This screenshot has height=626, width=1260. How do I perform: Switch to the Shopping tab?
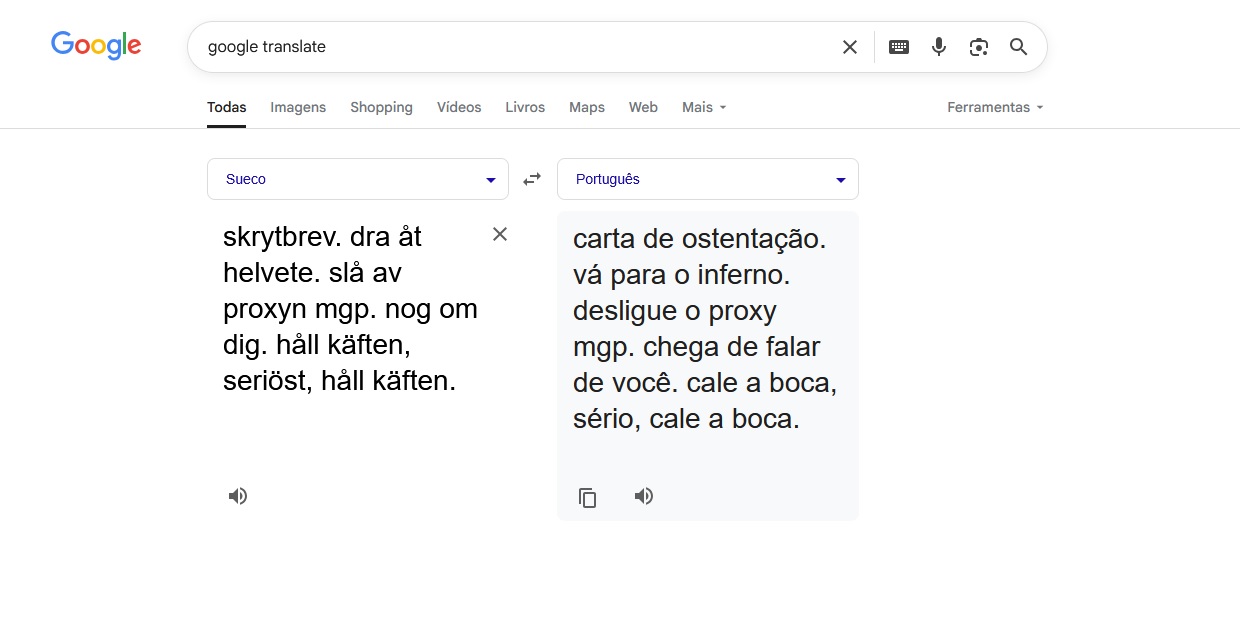(x=381, y=107)
